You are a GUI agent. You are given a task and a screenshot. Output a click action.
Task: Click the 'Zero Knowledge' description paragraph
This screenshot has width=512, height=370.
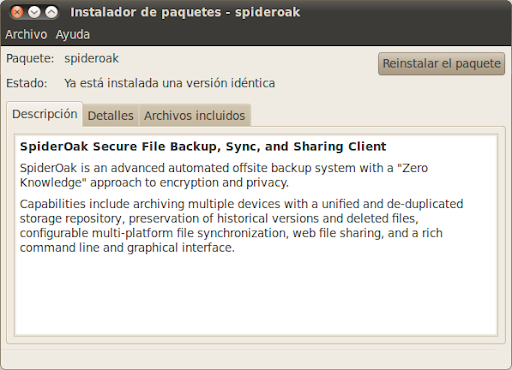tap(224, 175)
